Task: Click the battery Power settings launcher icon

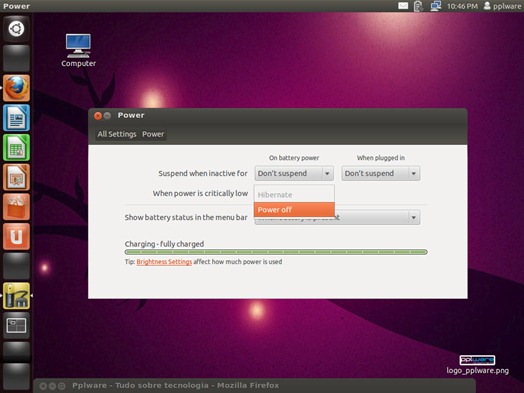Action: click(x=16, y=296)
